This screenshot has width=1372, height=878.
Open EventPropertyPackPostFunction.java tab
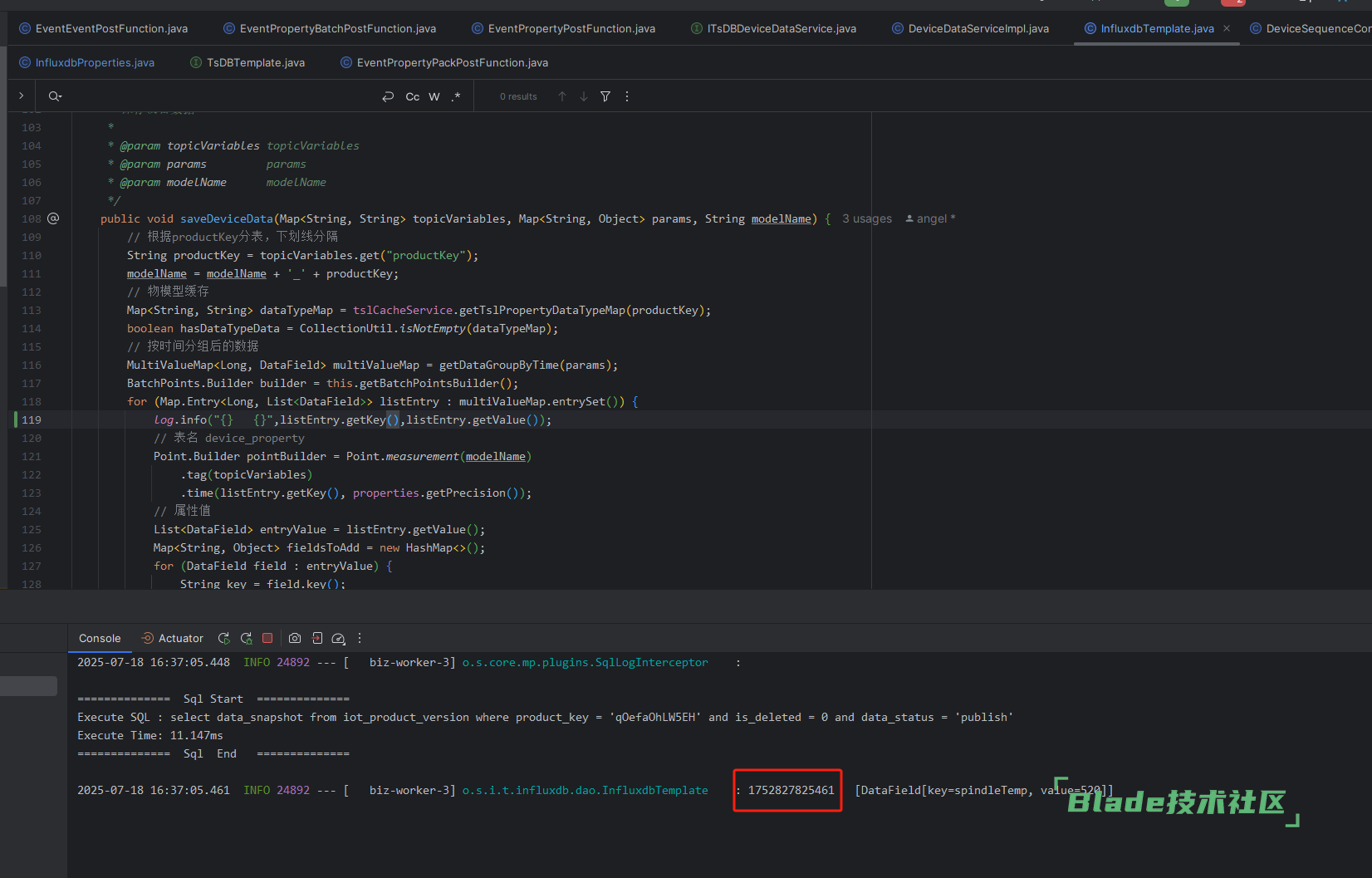445,62
